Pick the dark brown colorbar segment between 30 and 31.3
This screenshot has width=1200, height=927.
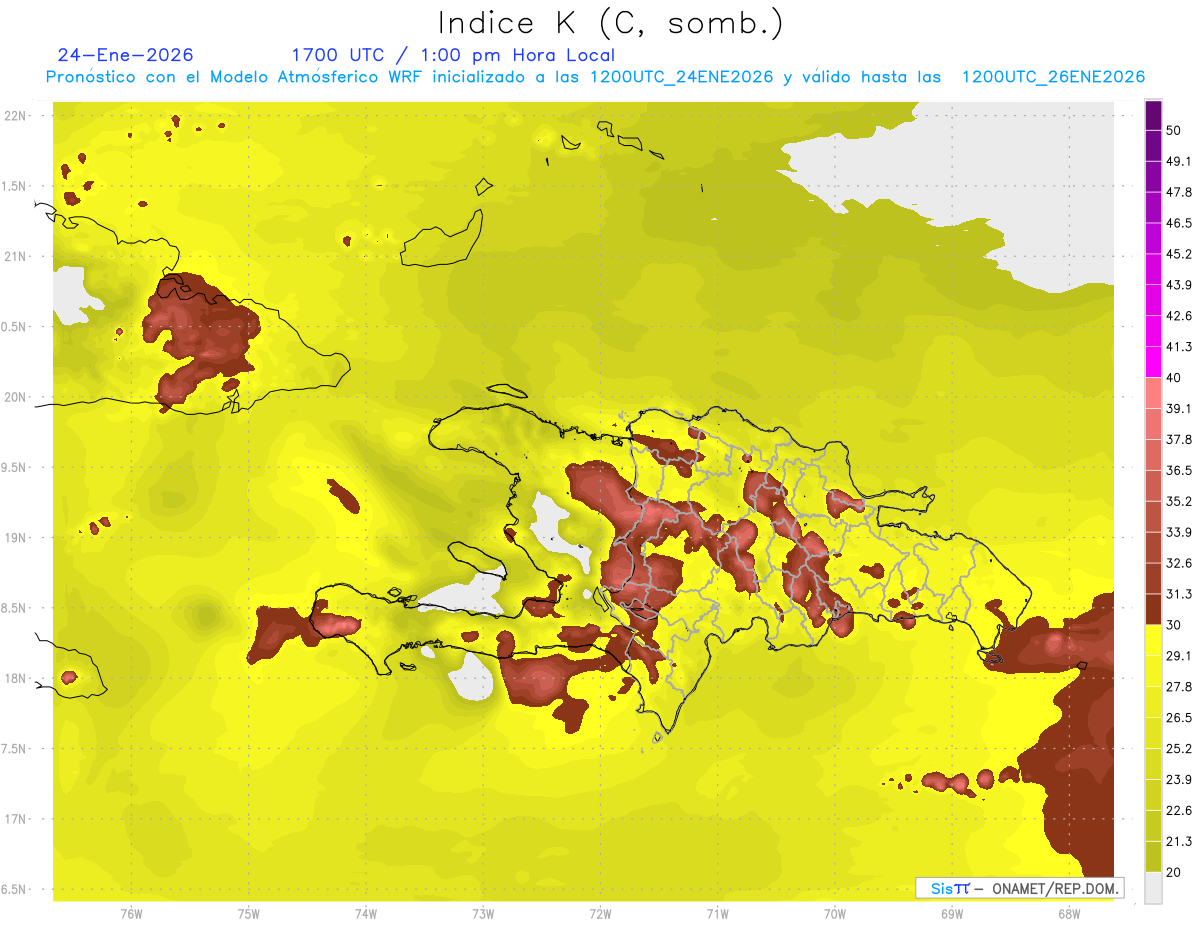tap(1154, 609)
